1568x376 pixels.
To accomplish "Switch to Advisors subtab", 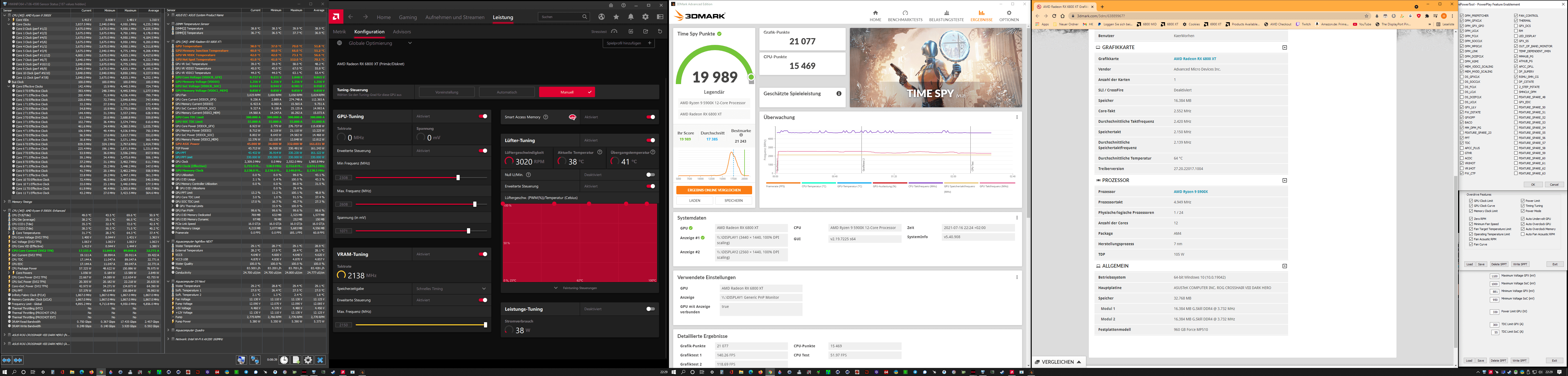I will [x=402, y=32].
